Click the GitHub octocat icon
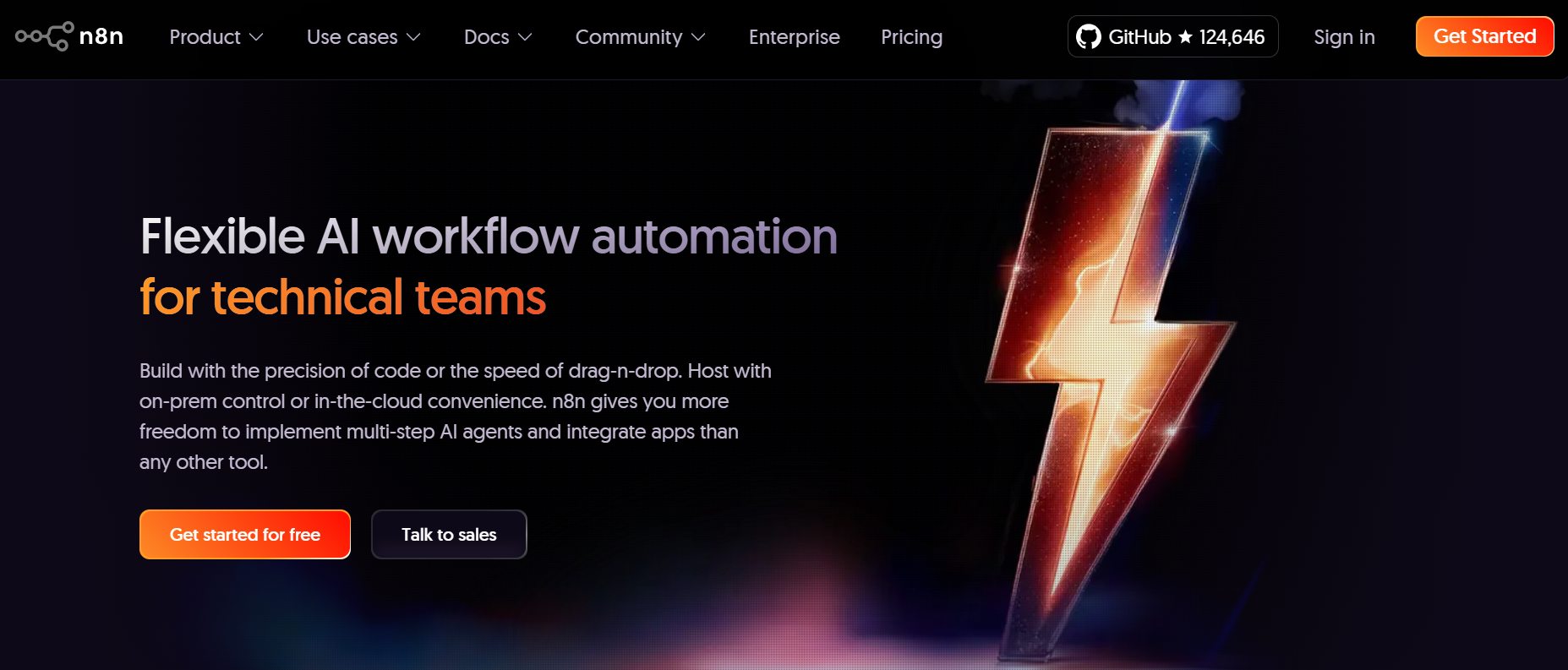 1089,36
